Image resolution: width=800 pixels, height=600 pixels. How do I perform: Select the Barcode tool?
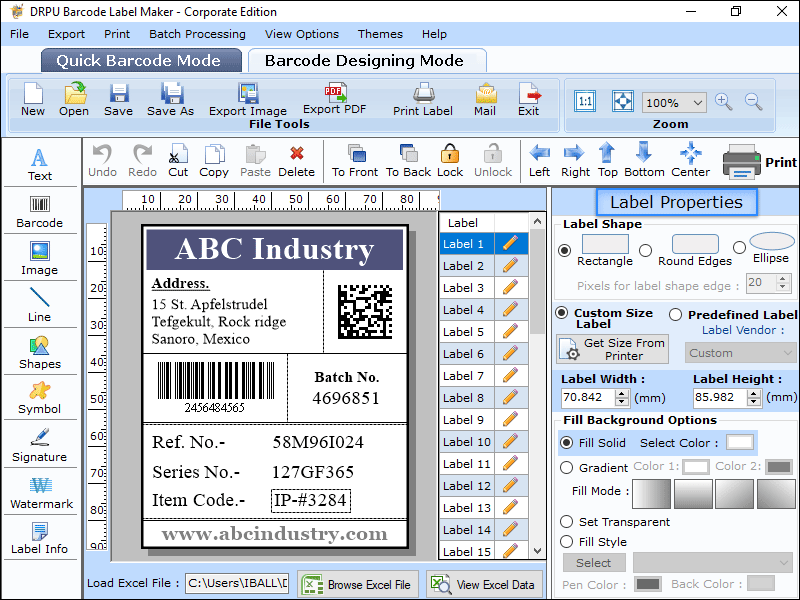tap(40, 212)
